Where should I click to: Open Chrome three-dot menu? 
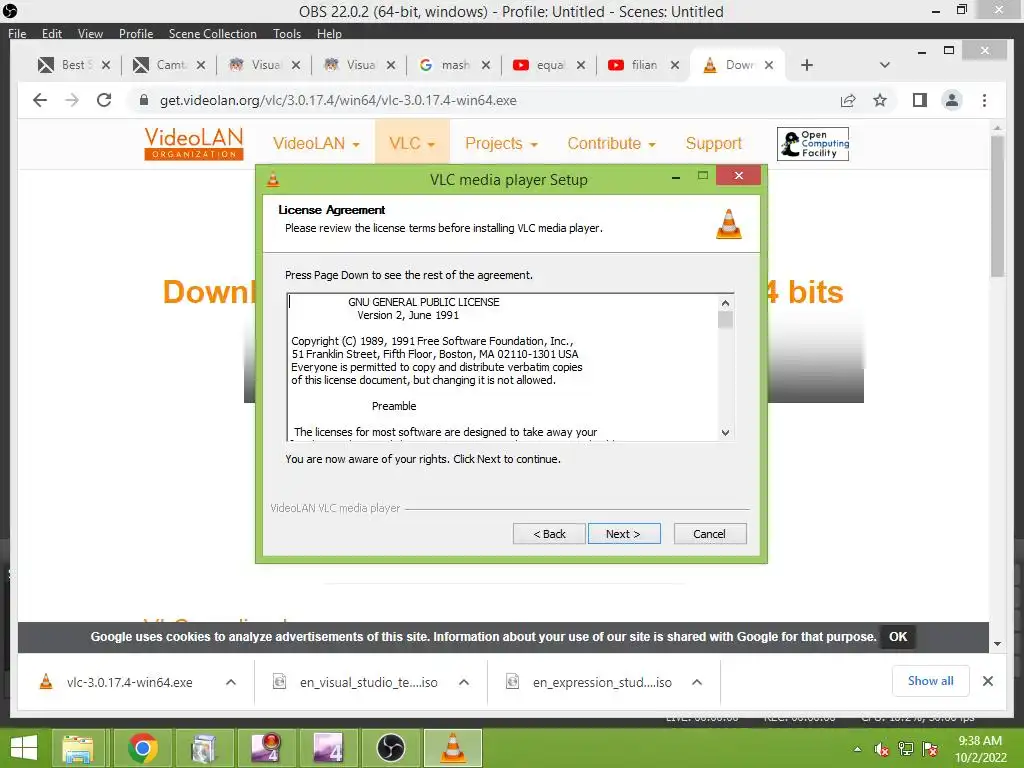pos(984,100)
